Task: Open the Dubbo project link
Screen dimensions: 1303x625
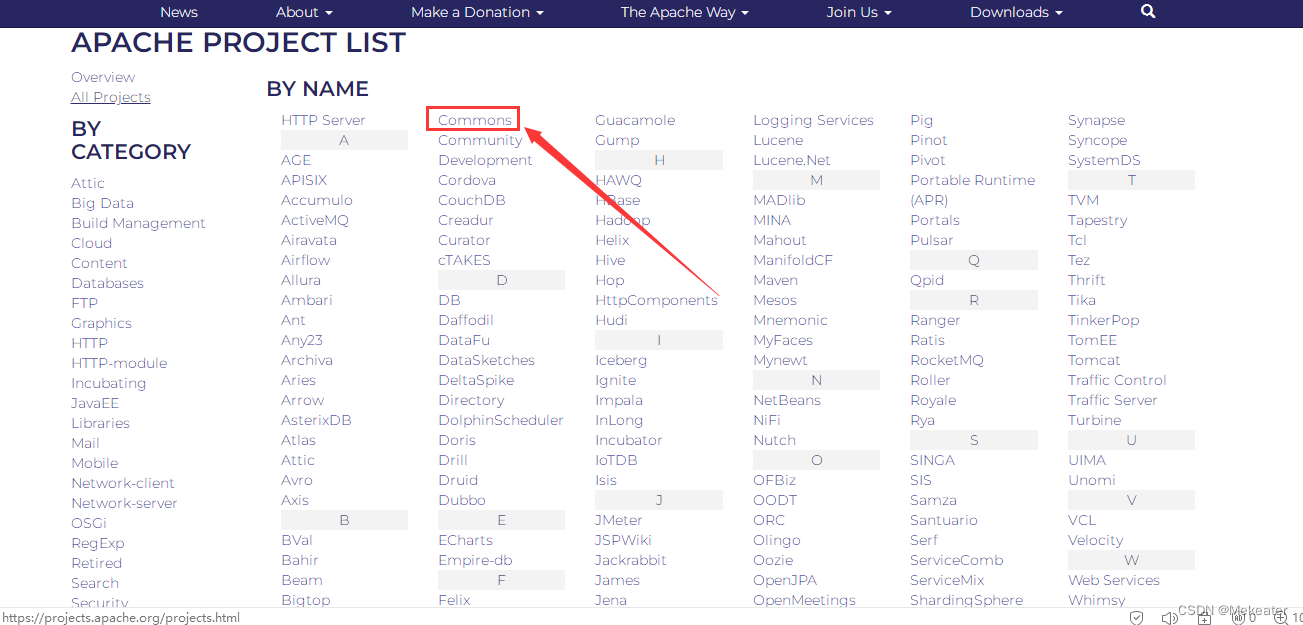Action: pyautogui.click(x=462, y=500)
